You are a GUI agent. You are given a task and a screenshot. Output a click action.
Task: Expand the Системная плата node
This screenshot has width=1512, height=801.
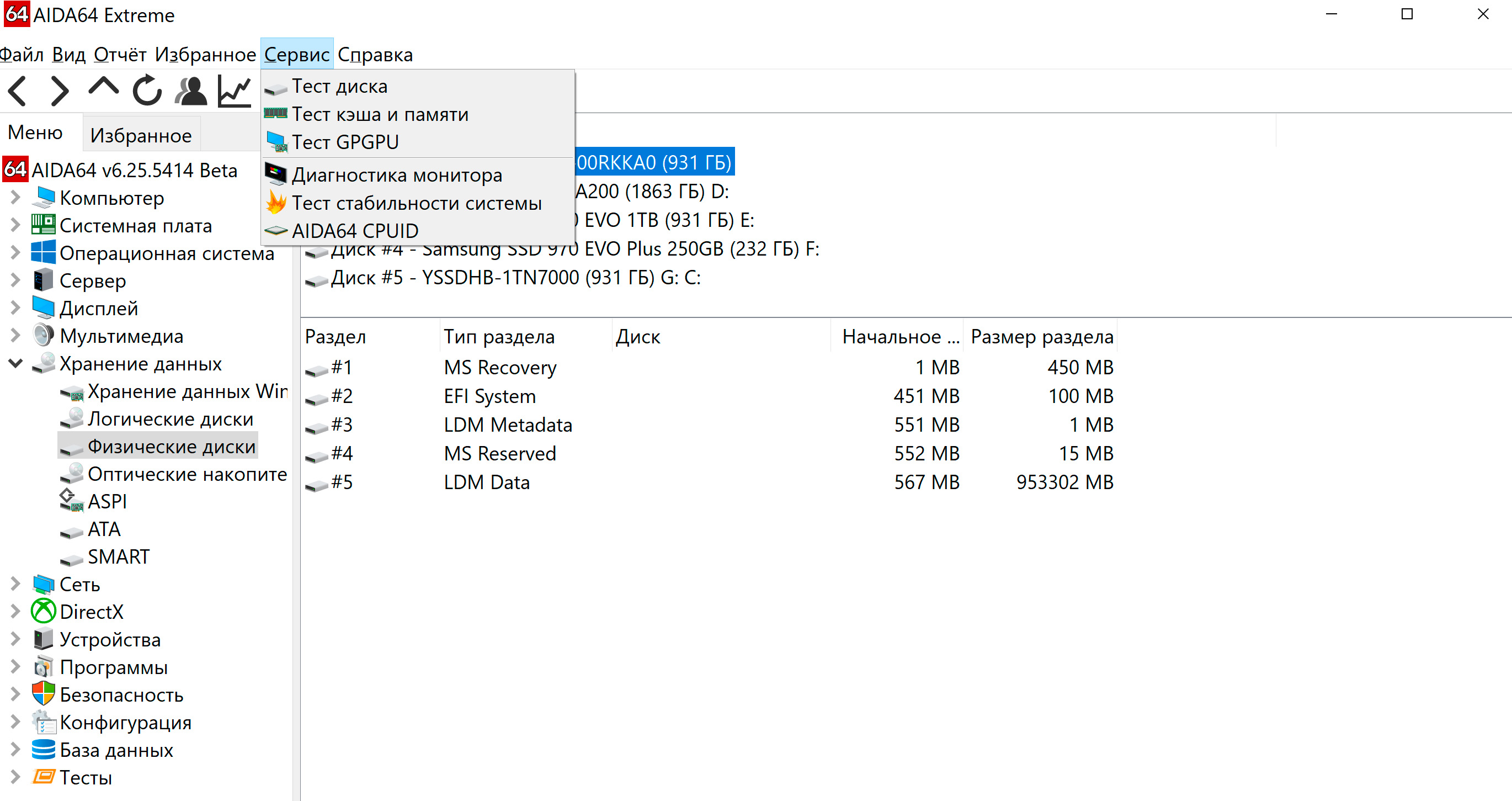coord(15,225)
